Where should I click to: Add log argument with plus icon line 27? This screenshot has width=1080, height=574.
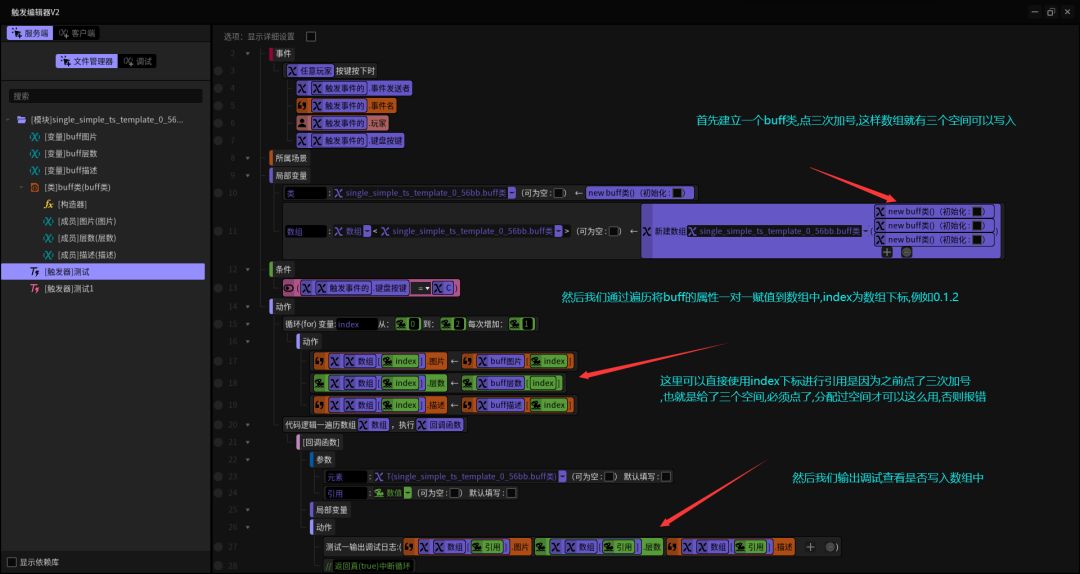point(811,547)
